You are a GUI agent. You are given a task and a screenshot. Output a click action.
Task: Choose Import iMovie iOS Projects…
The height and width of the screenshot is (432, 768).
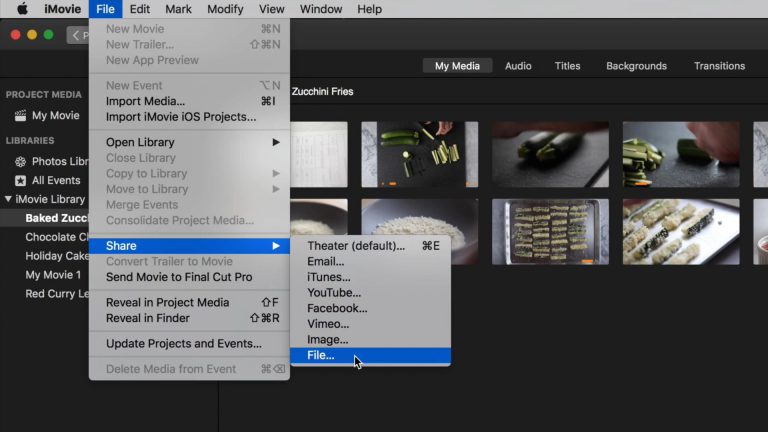click(189, 117)
